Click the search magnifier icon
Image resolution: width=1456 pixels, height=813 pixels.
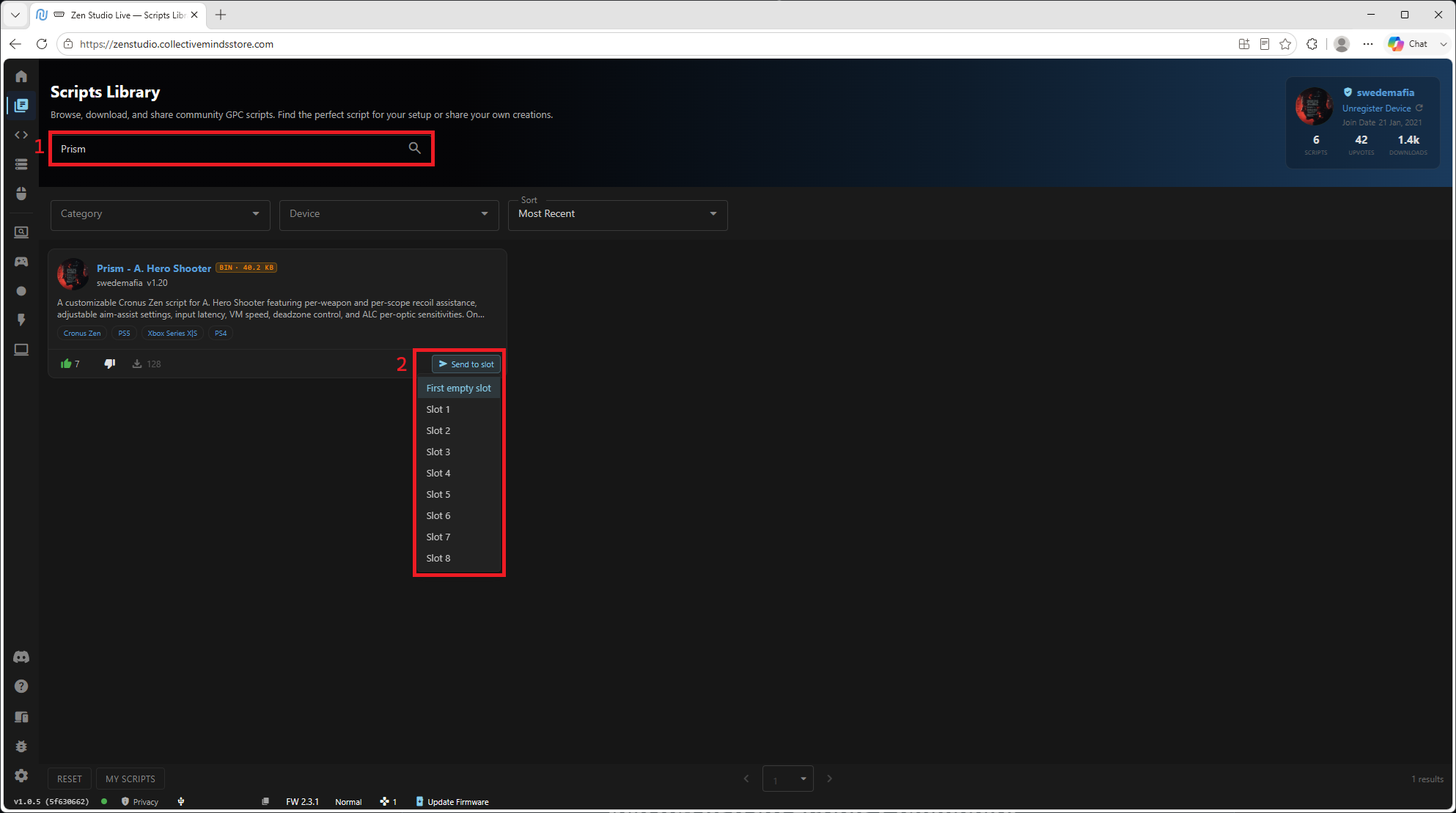(415, 148)
